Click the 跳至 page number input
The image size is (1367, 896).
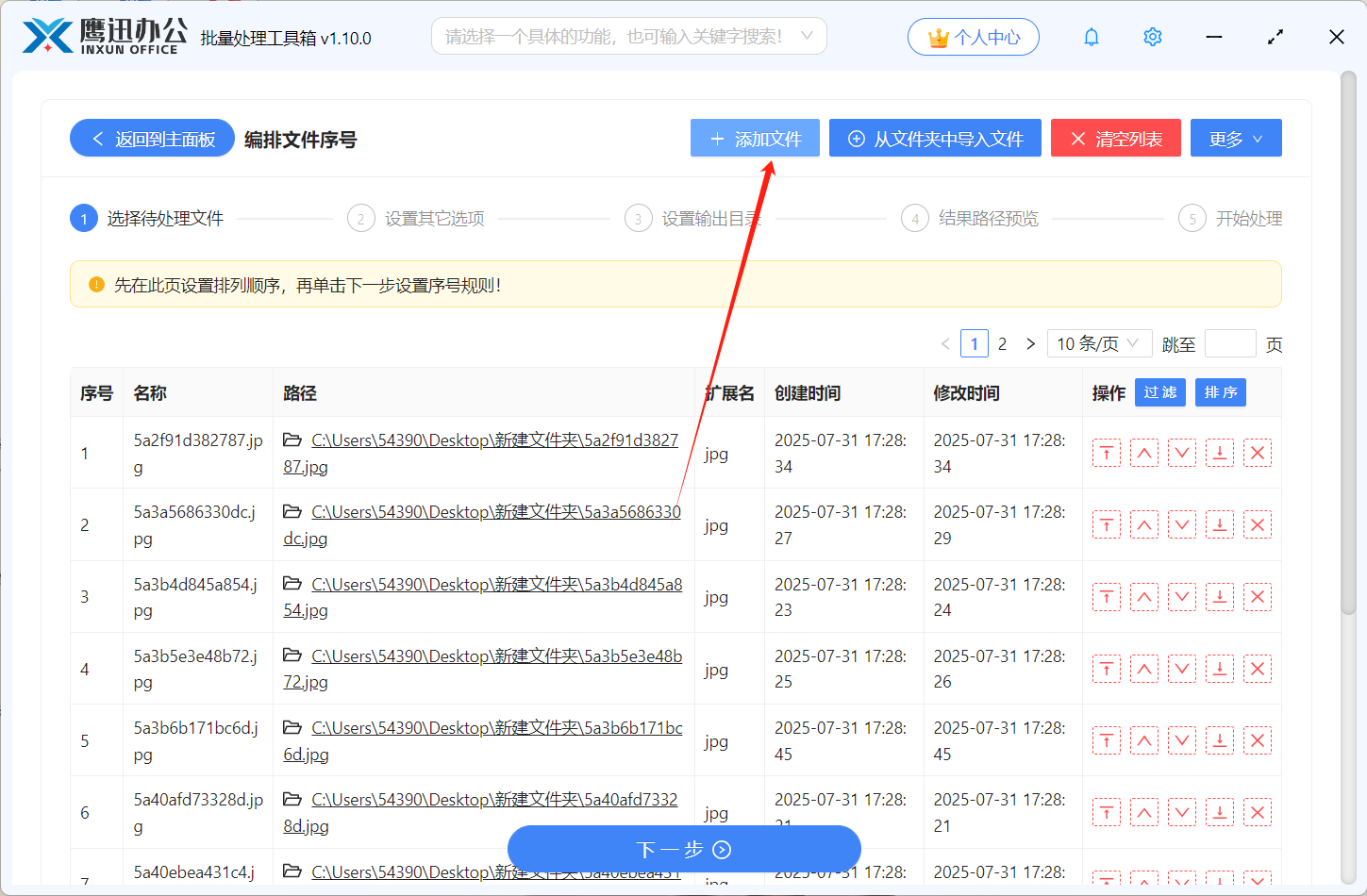[1230, 344]
